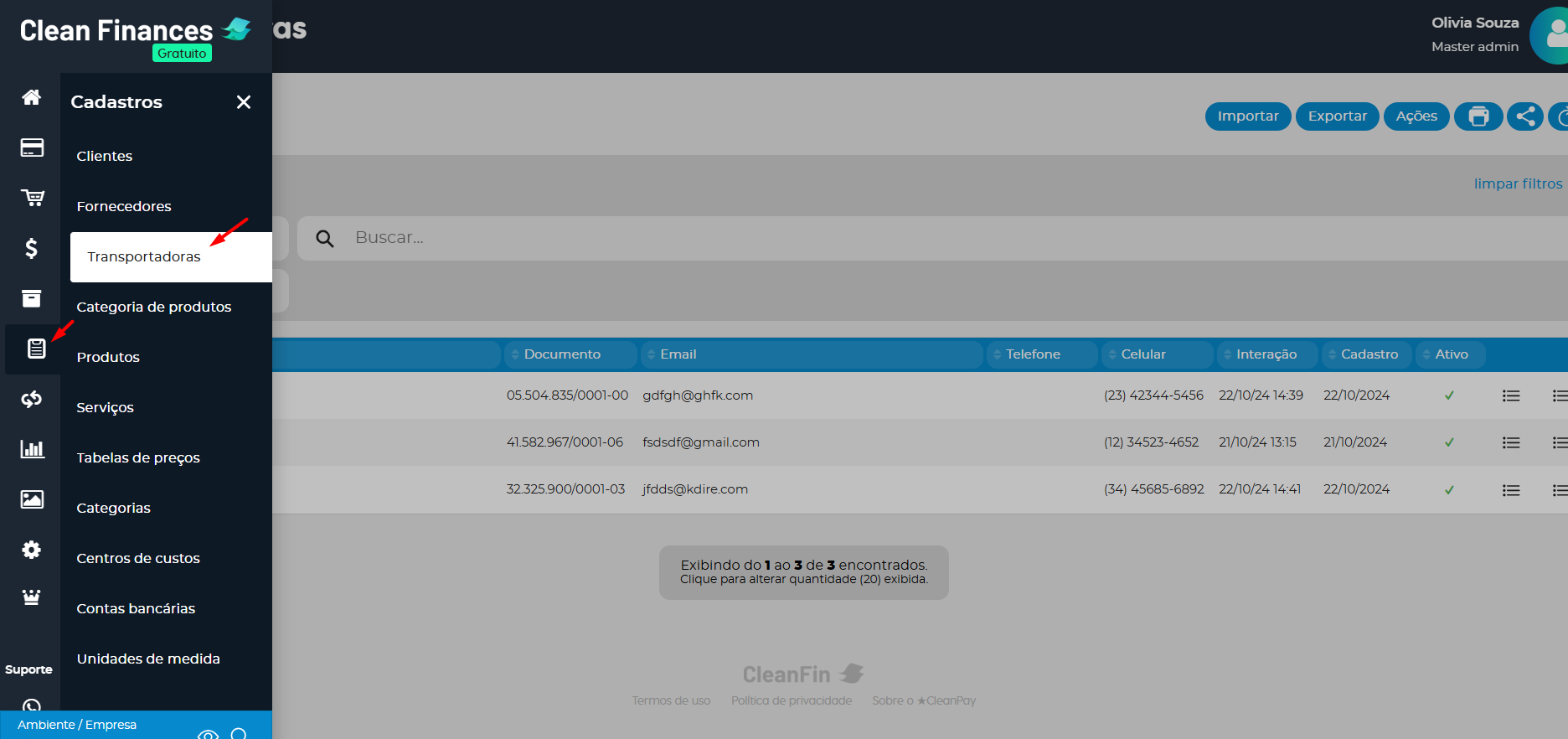Close the Cadastros menu panel
Screen dimensions: 1568x739
click(244, 102)
